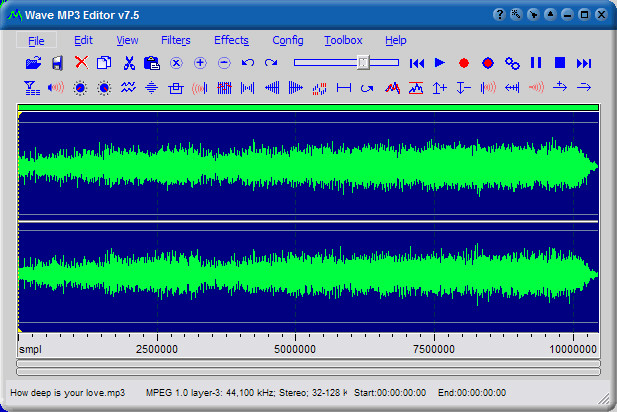
Task: Click the ruler at the 2500000 sample mark
Action: tap(157, 349)
